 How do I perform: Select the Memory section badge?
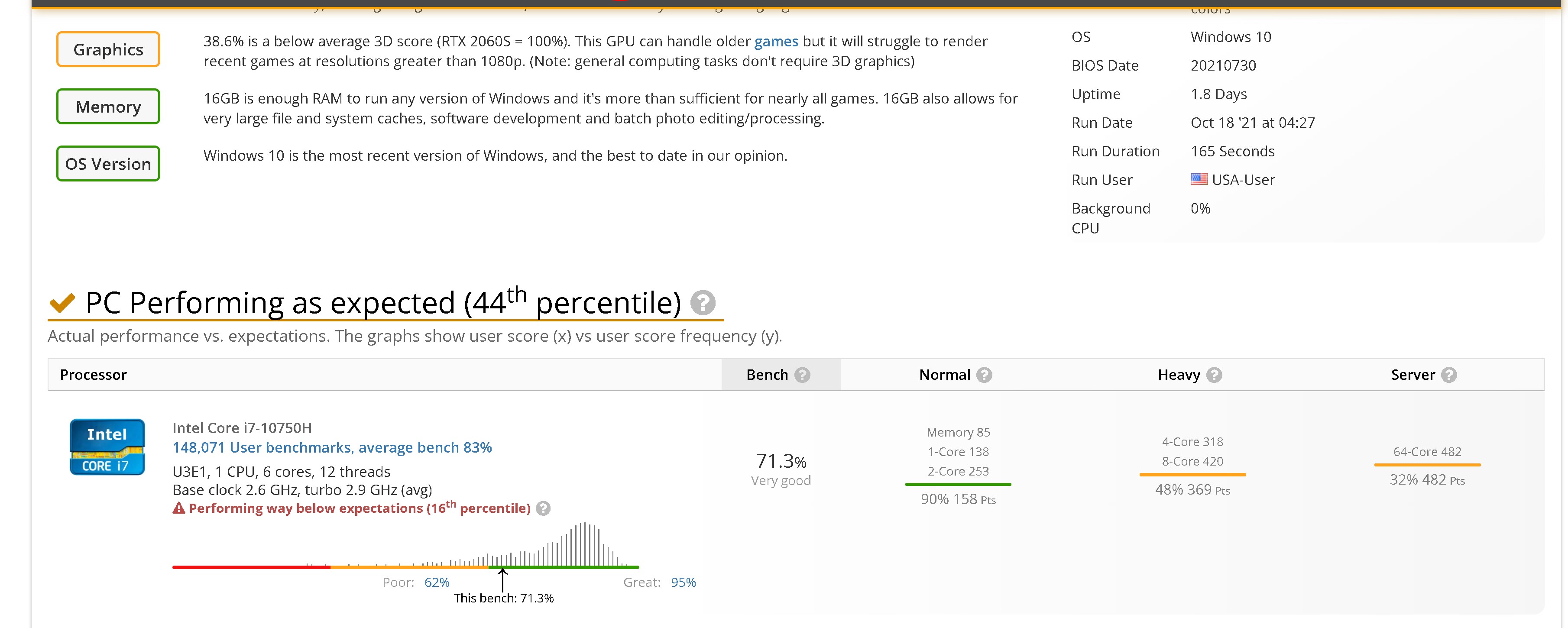(x=108, y=107)
